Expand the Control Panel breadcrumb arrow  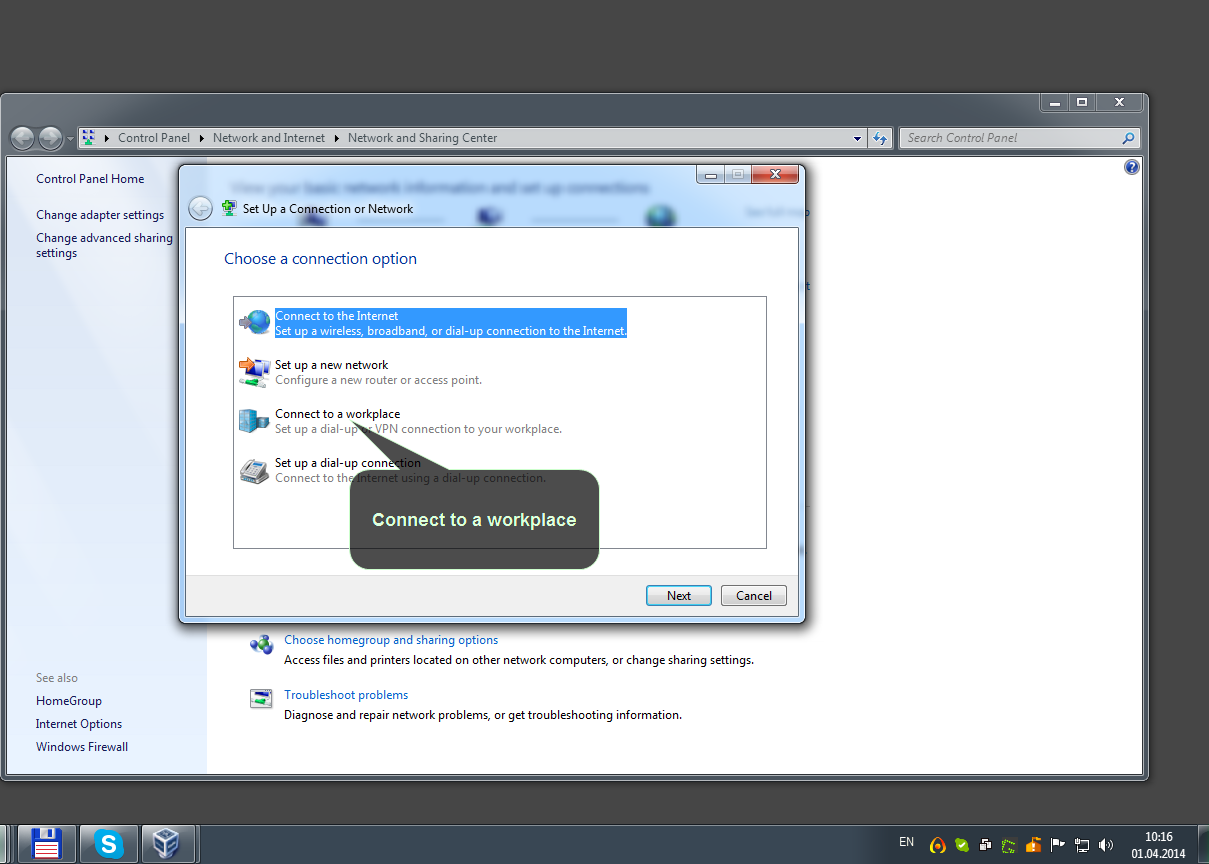click(201, 138)
